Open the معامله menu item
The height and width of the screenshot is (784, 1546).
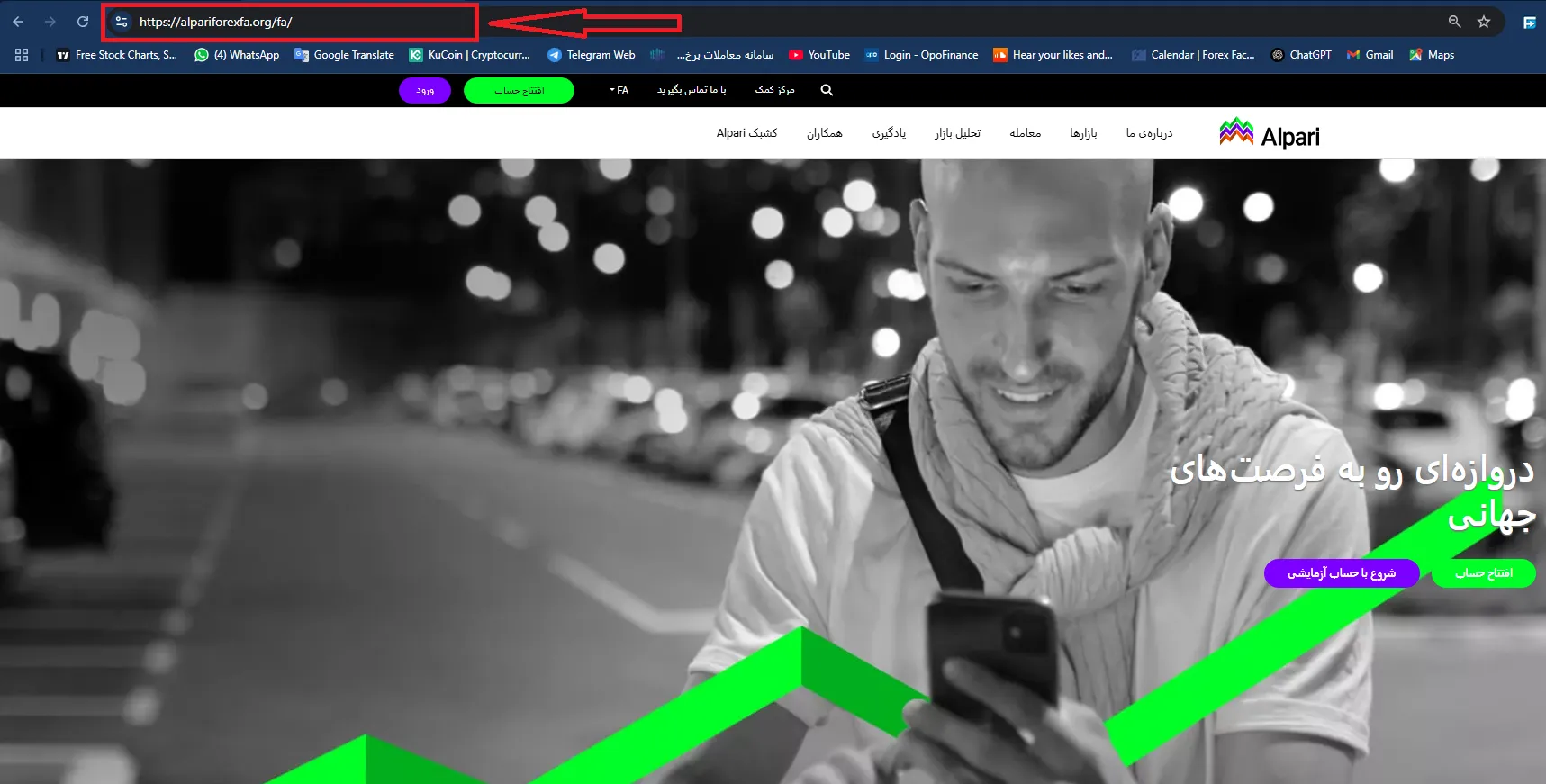[1025, 133]
